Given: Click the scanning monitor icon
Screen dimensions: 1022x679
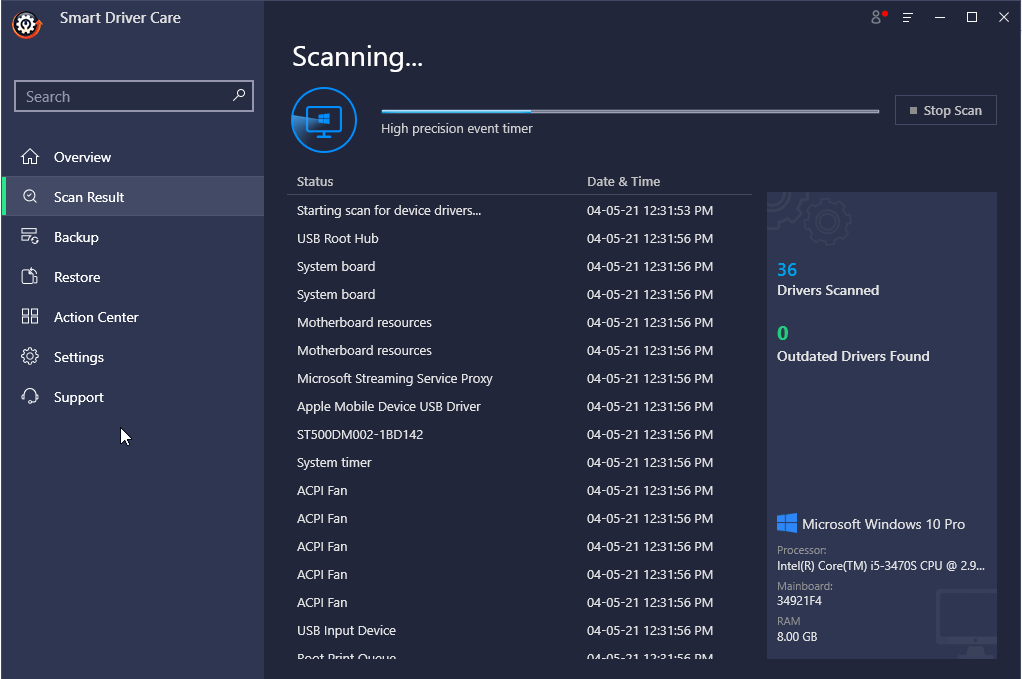Looking at the screenshot, I should point(324,120).
